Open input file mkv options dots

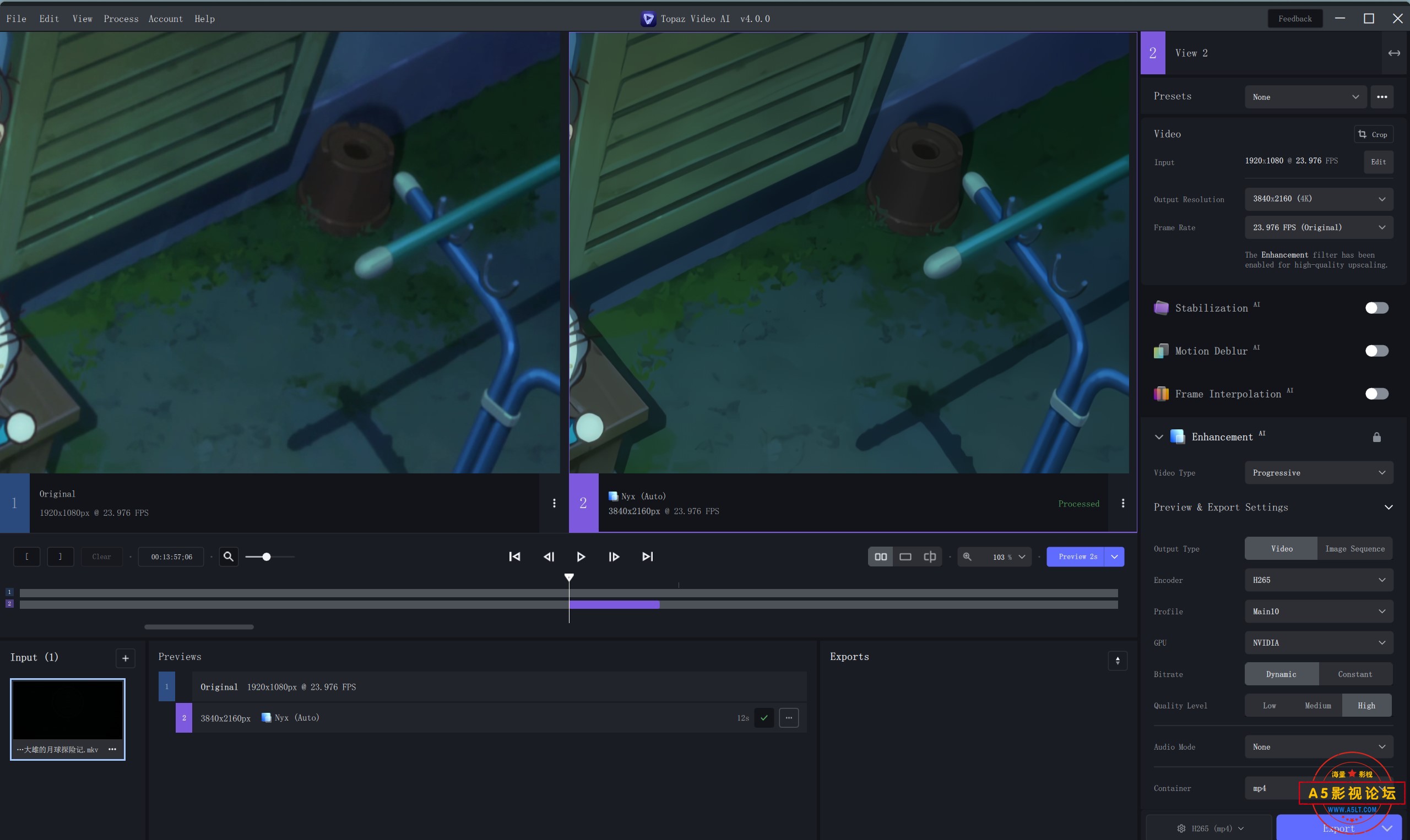pyautogui.click(x=112, y=749)
